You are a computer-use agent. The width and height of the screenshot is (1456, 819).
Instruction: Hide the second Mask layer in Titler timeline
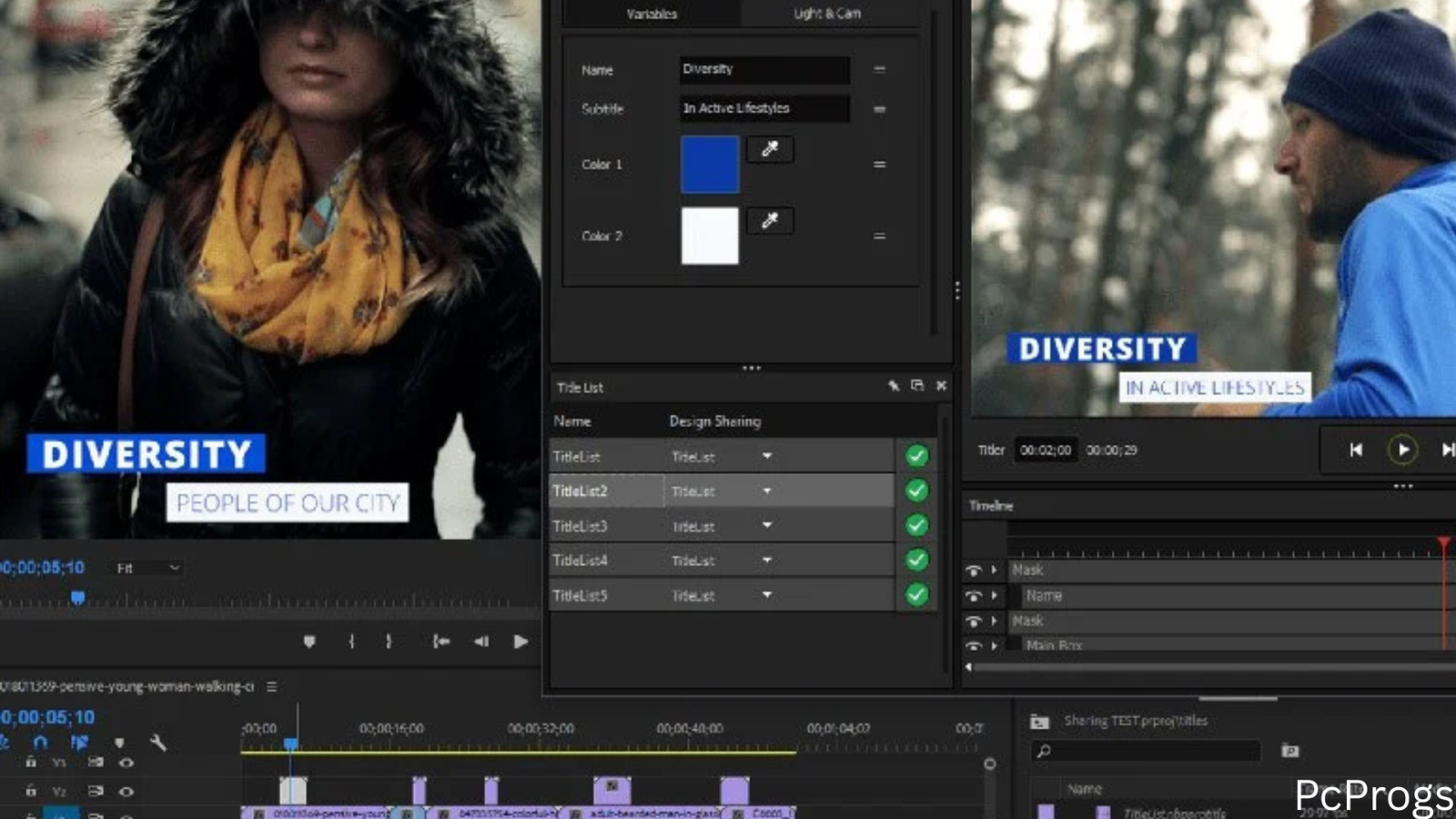(973, 622)
